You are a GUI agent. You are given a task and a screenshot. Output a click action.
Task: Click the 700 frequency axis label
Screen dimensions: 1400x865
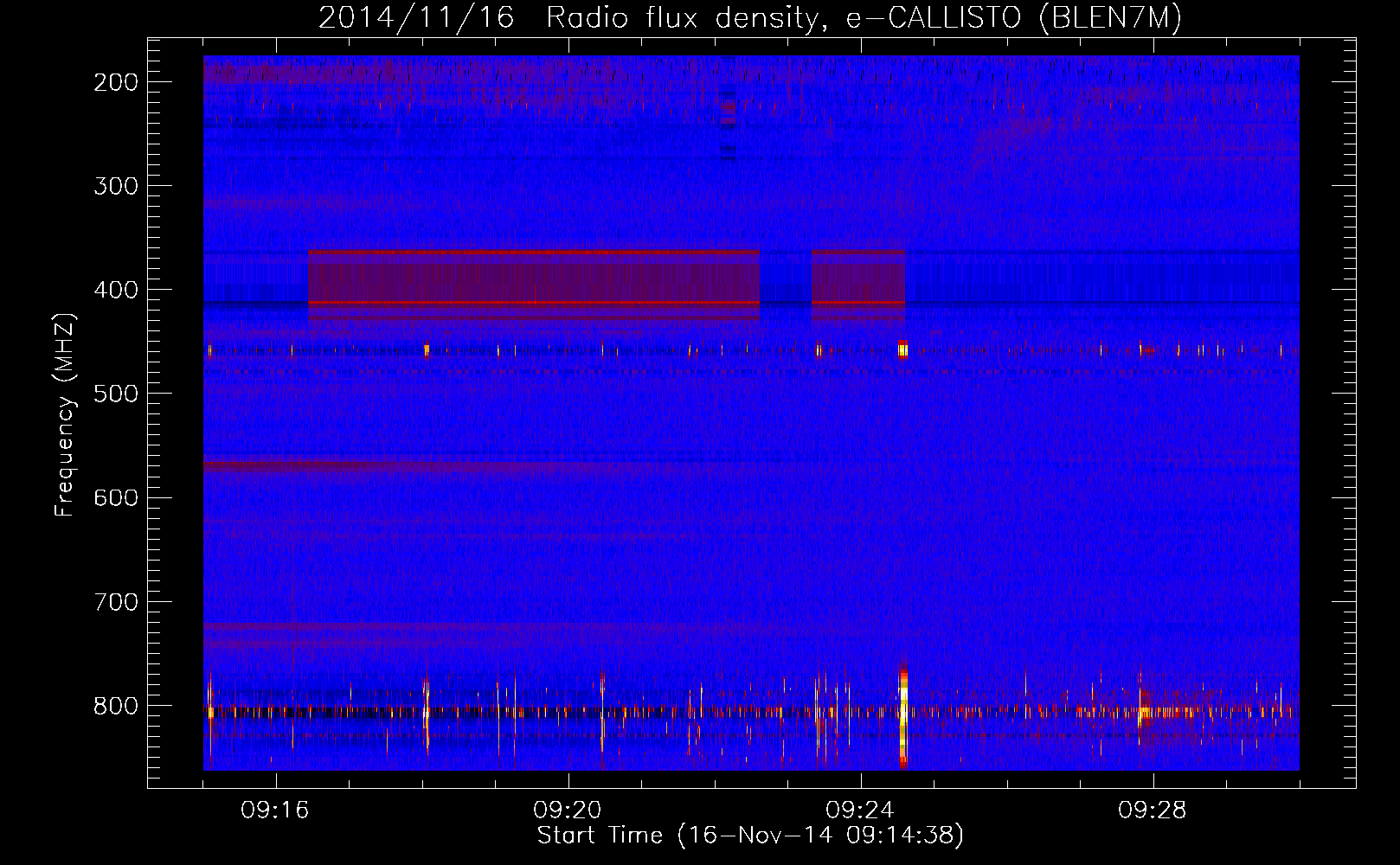pyautogui.click(x=115, y=601)
